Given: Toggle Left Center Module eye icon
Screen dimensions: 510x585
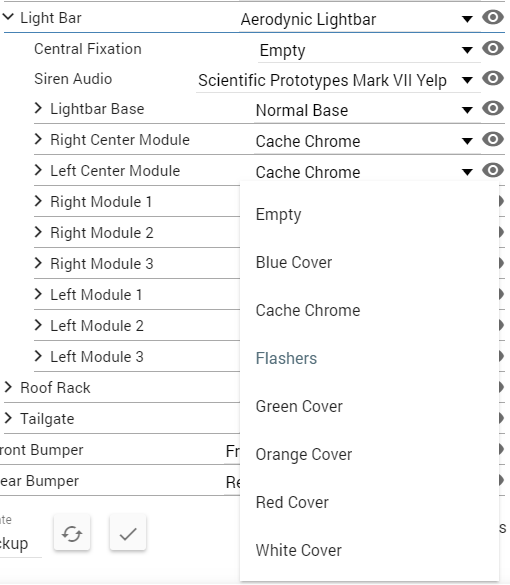Looking at the screenshot, I should (493, 171).
